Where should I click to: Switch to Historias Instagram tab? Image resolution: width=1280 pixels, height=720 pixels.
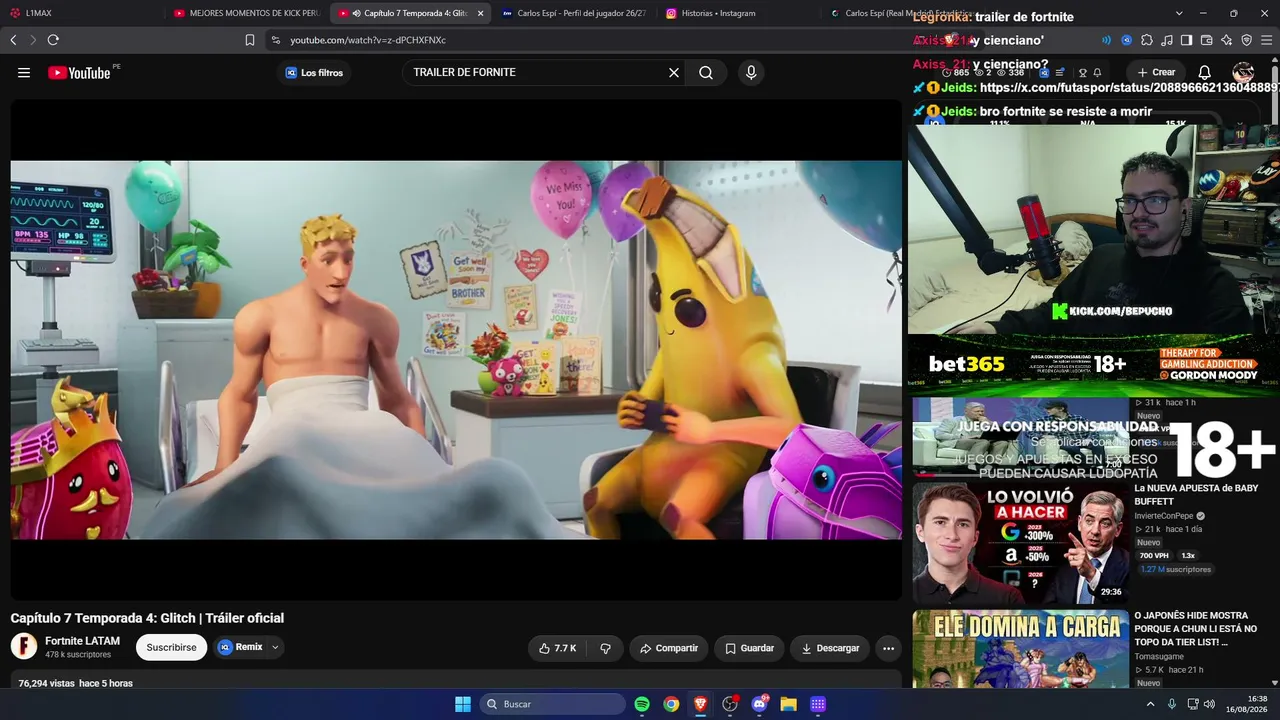click(x=738, y=13)
